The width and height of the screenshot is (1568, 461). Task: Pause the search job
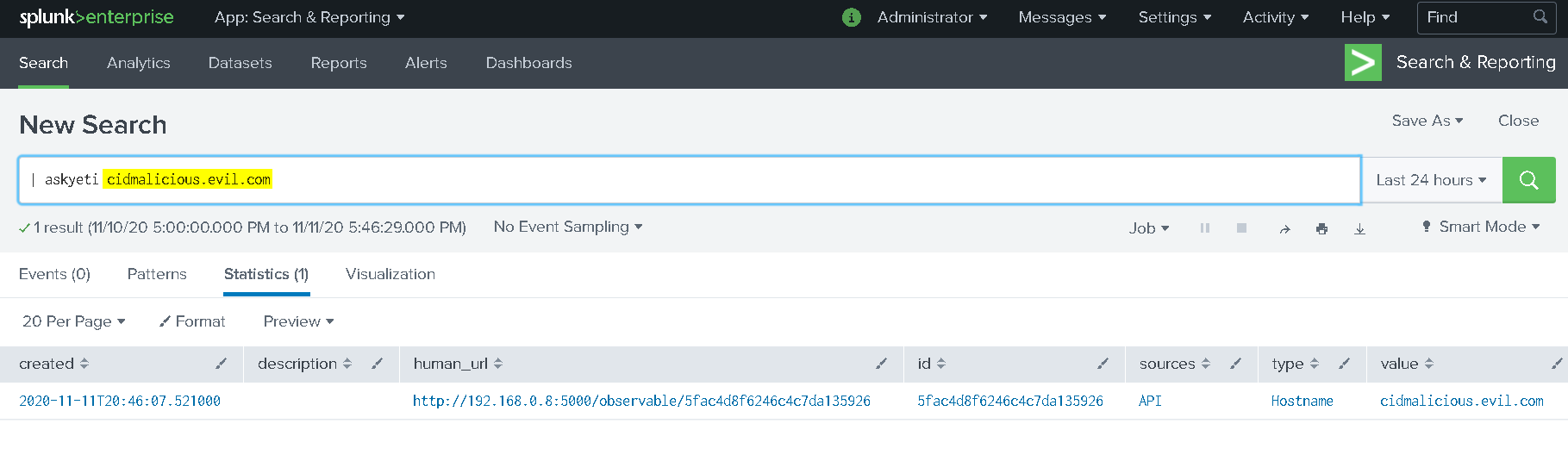coord(1205,228)
